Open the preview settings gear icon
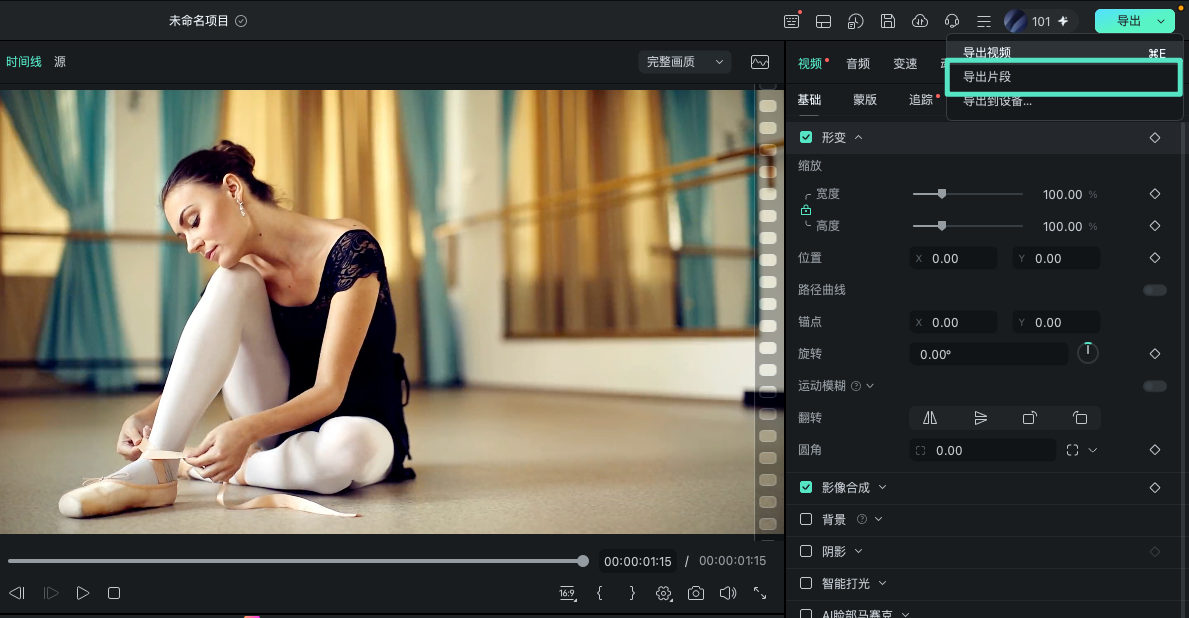1189x618 pixels. 664,593
